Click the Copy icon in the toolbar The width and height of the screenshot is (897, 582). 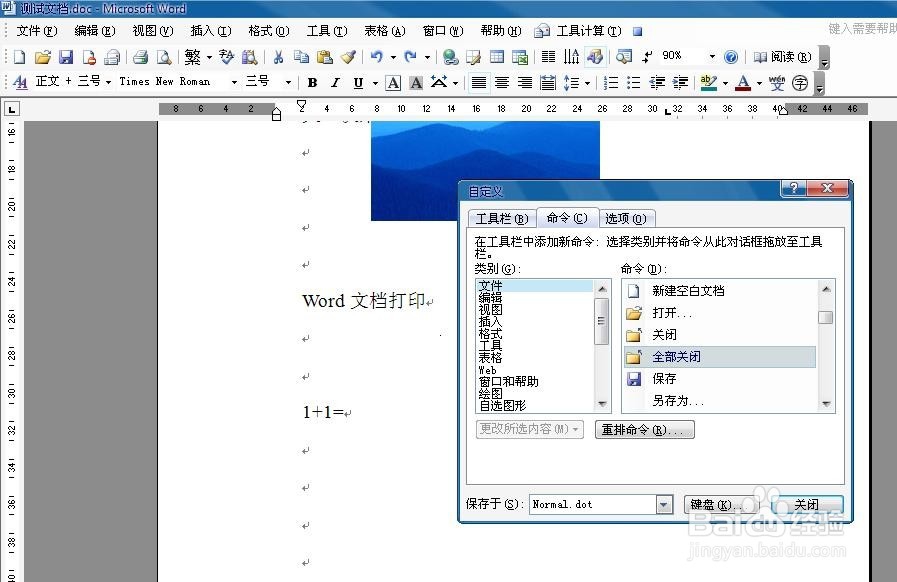coord(301,57)
